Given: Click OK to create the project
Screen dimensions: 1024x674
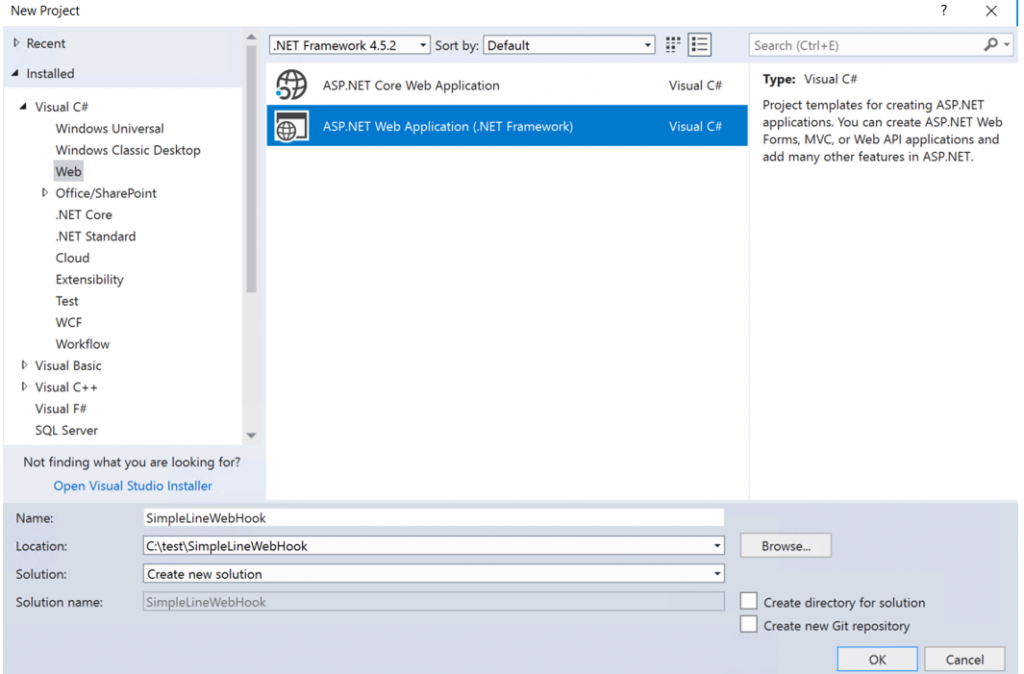Looking at the screenshot, I should click(877, 659).
